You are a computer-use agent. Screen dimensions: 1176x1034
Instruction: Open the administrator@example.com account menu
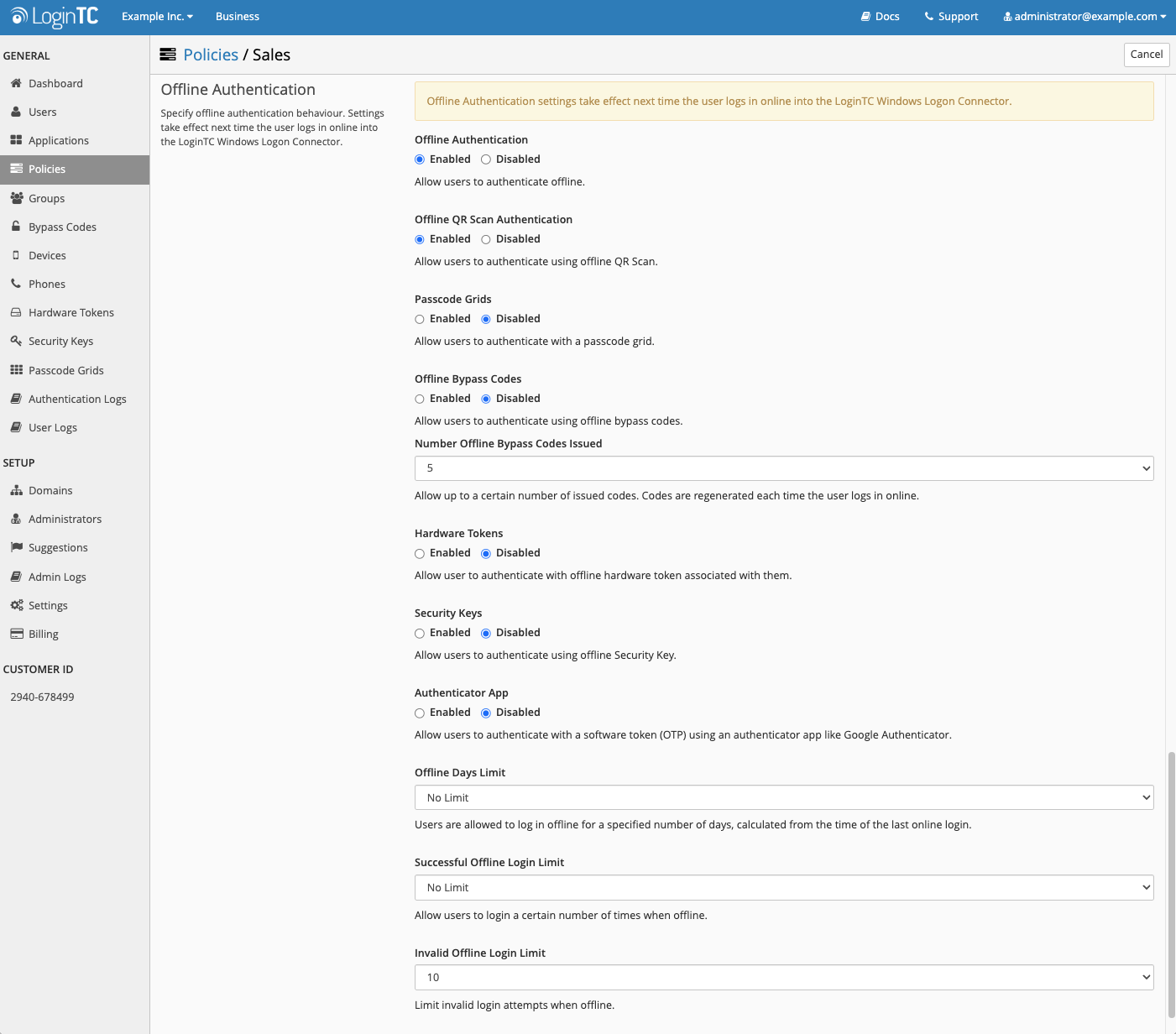1085,17
